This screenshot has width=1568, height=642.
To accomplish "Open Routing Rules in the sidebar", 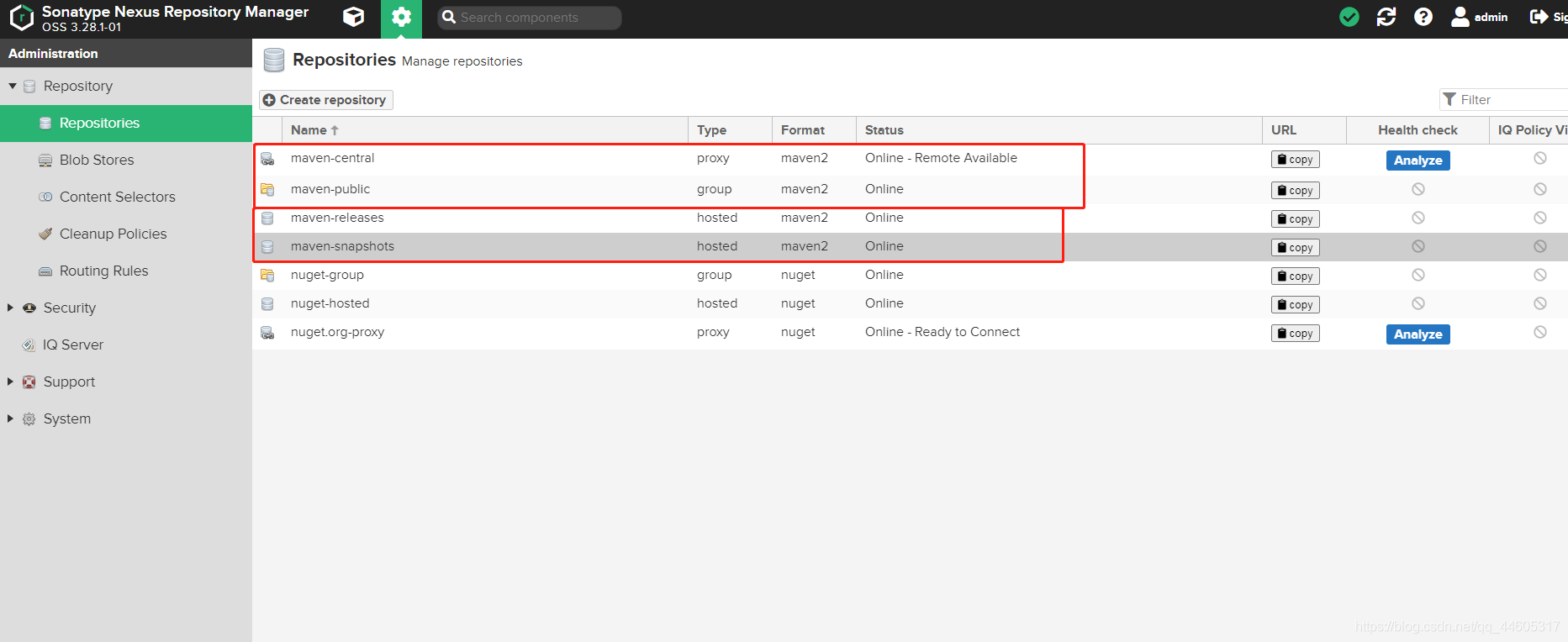I will point(126,271).
